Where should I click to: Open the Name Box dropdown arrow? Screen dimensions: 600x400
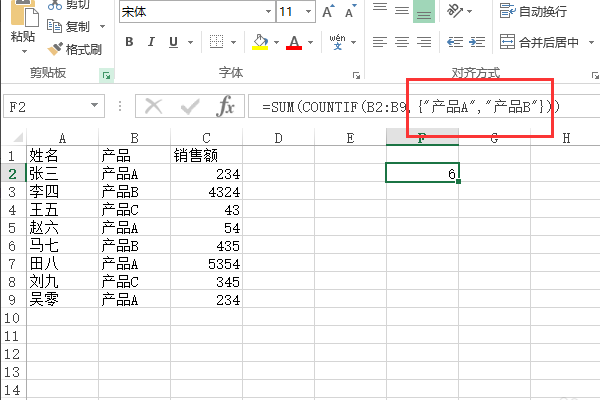[95, 105]
